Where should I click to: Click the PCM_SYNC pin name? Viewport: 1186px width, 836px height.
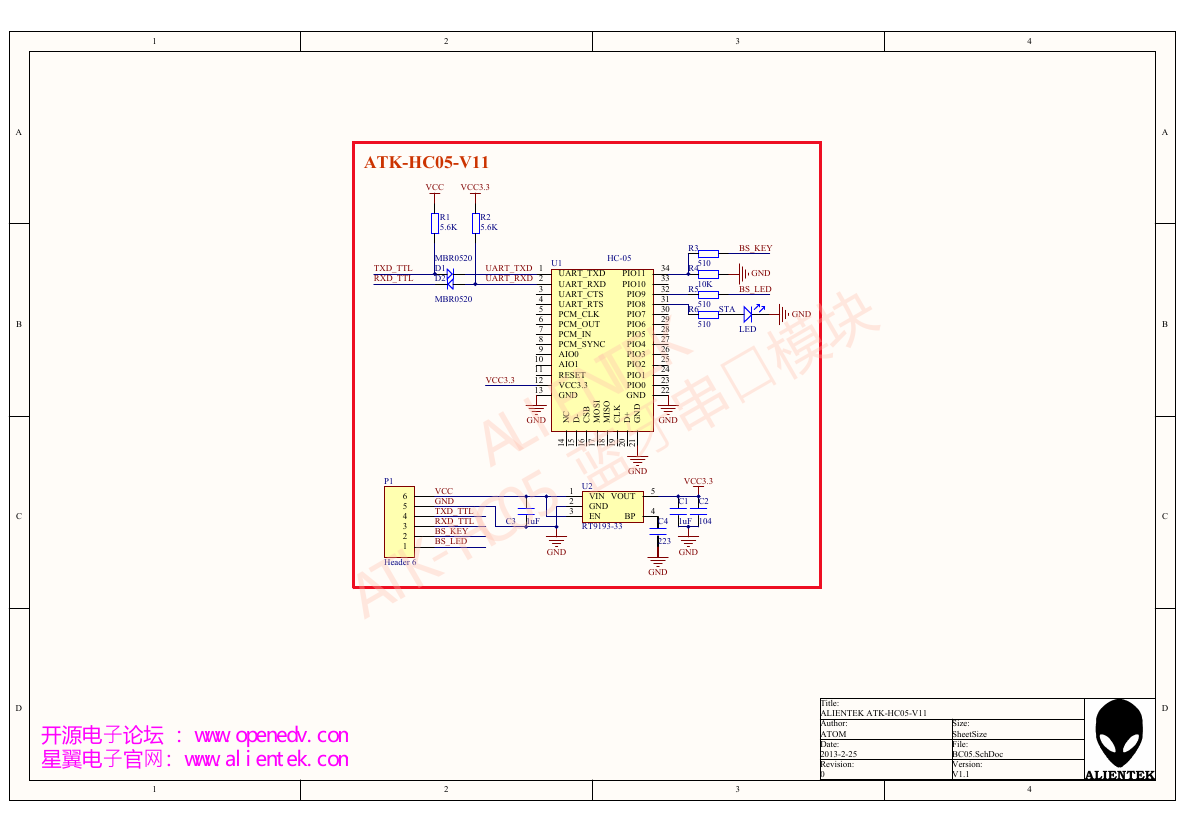(582, 344)
